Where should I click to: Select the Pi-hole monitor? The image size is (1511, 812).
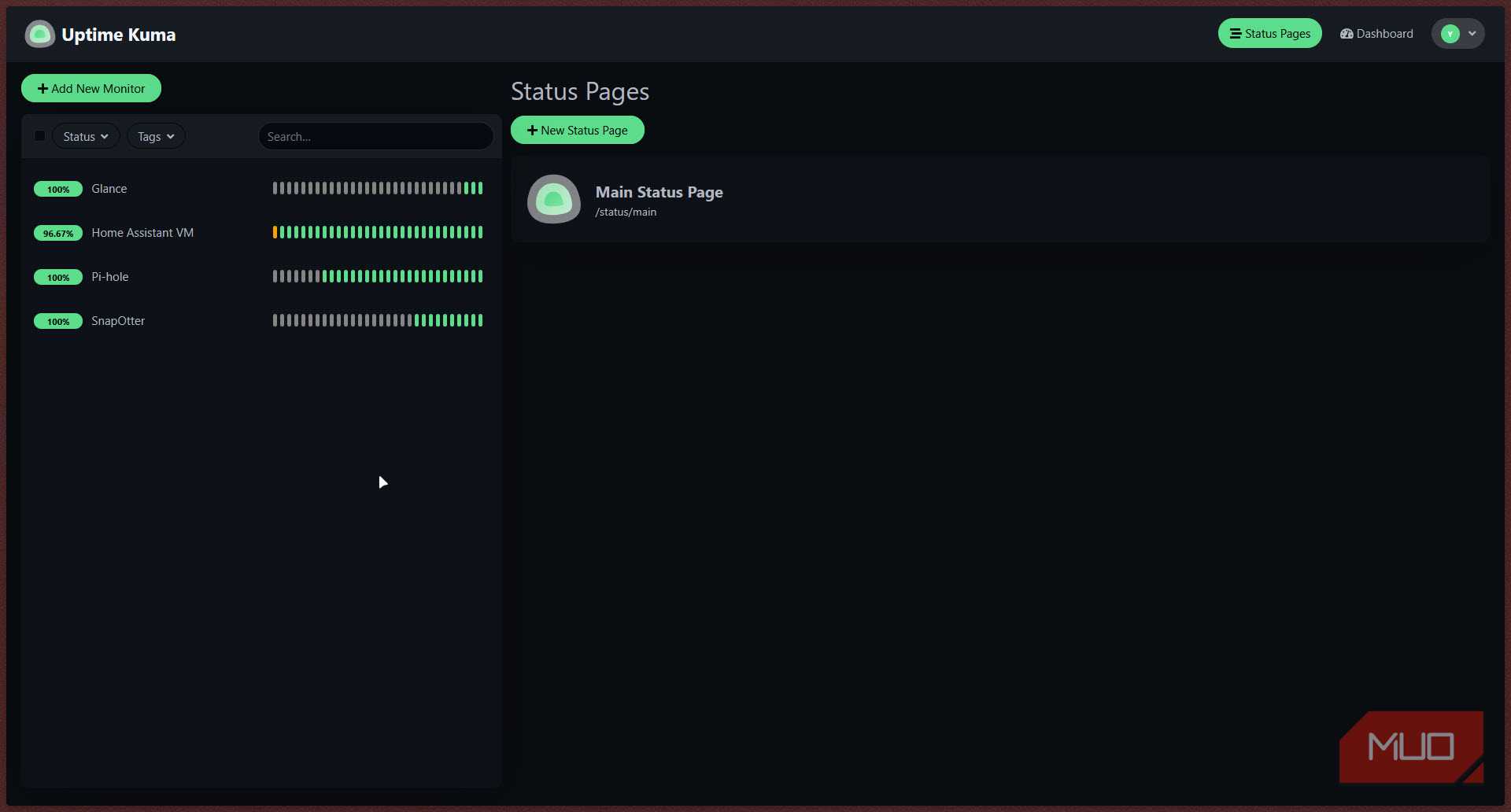tap(260, 277)
